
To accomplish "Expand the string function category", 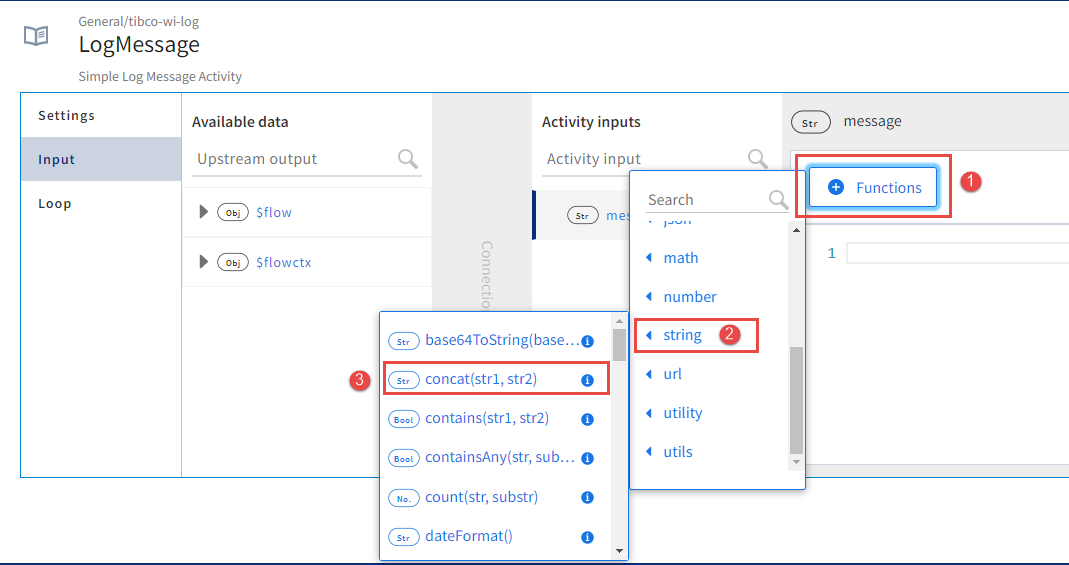I will [x=682, y=336].
